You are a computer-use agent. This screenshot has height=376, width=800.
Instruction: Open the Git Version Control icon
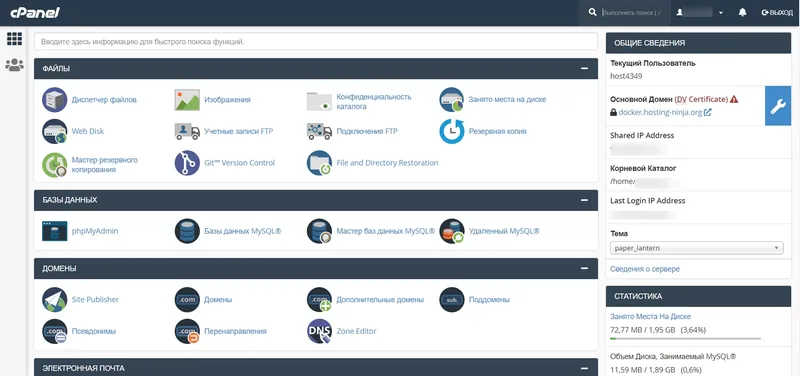pyautogui.click(x=187, y=163)
